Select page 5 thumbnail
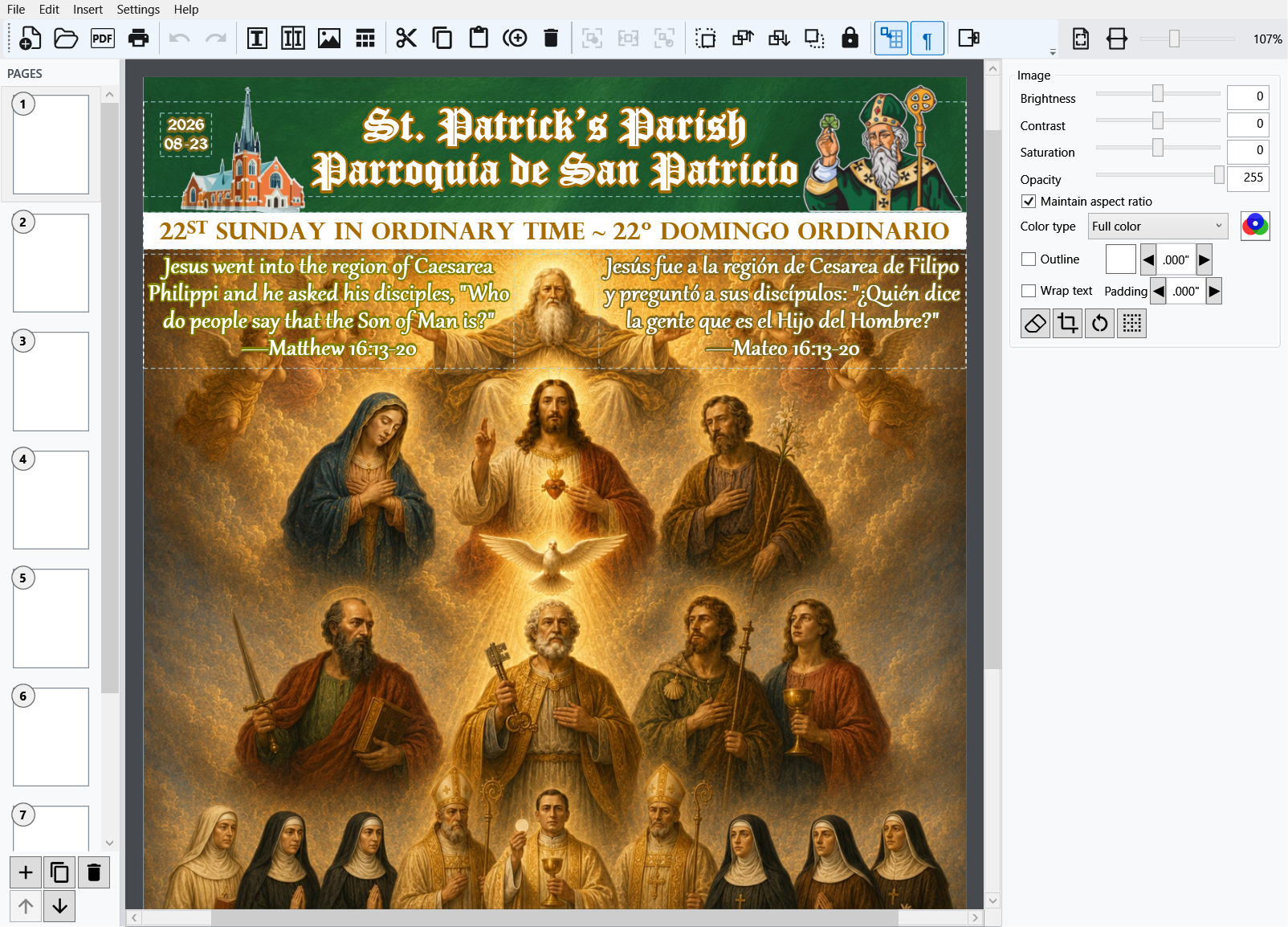This screenshot has width=1288, height=927. pos(51,619)
